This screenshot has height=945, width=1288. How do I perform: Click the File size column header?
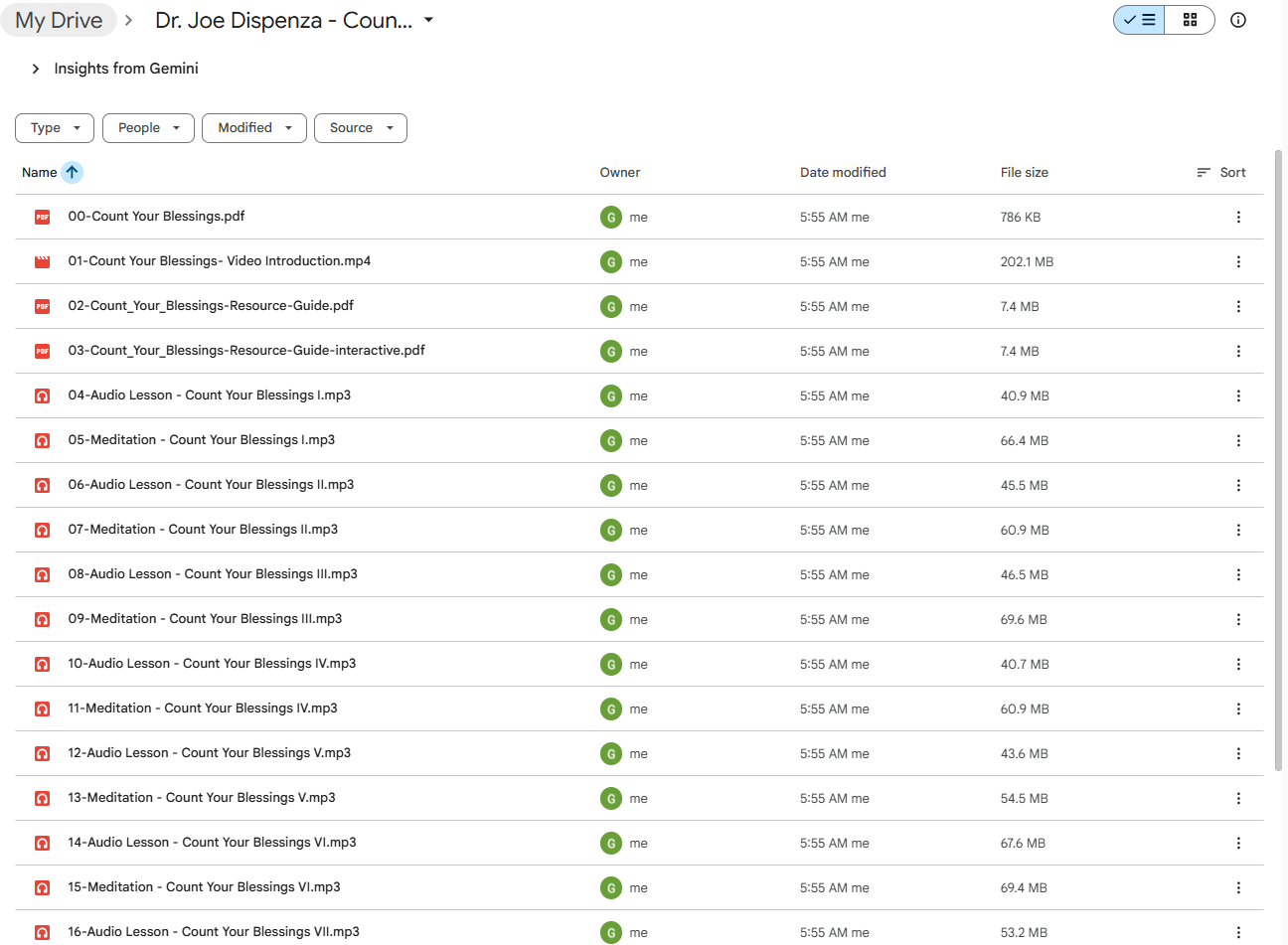(x=1024, y=172)
